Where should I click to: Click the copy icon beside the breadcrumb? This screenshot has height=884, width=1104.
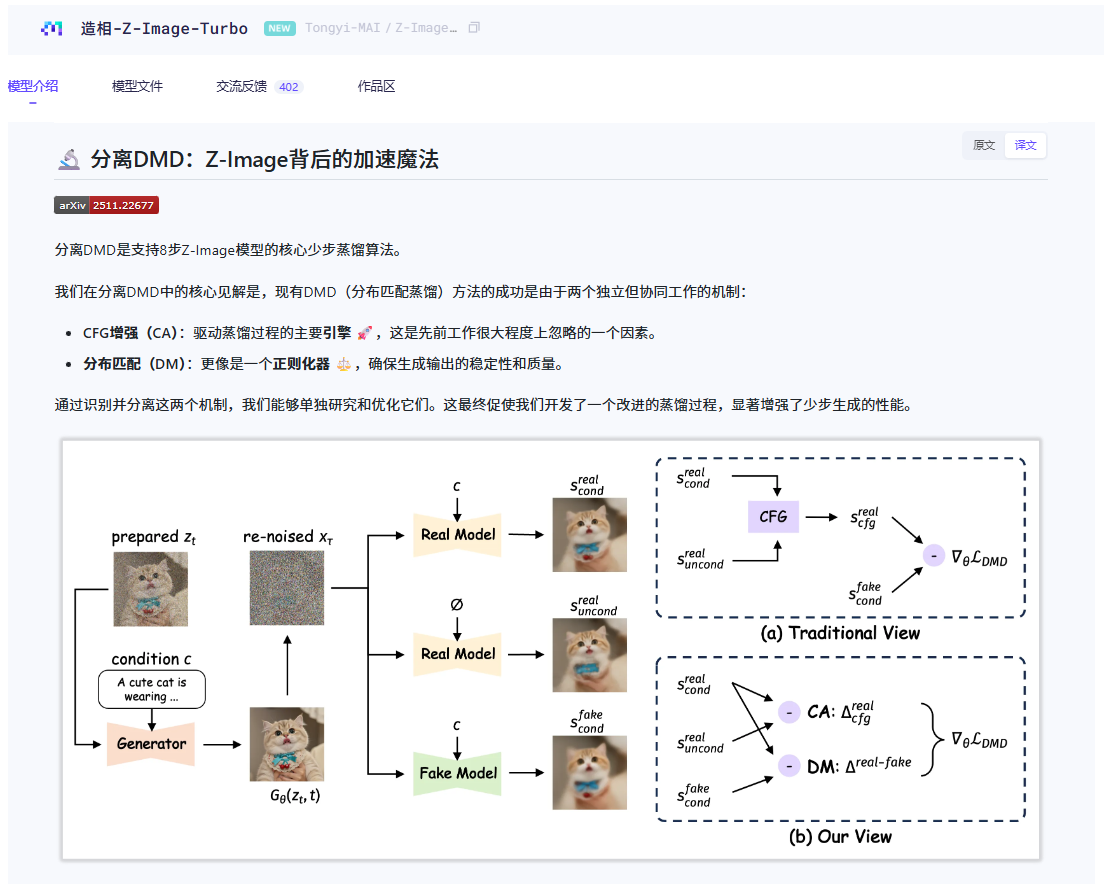472,27
